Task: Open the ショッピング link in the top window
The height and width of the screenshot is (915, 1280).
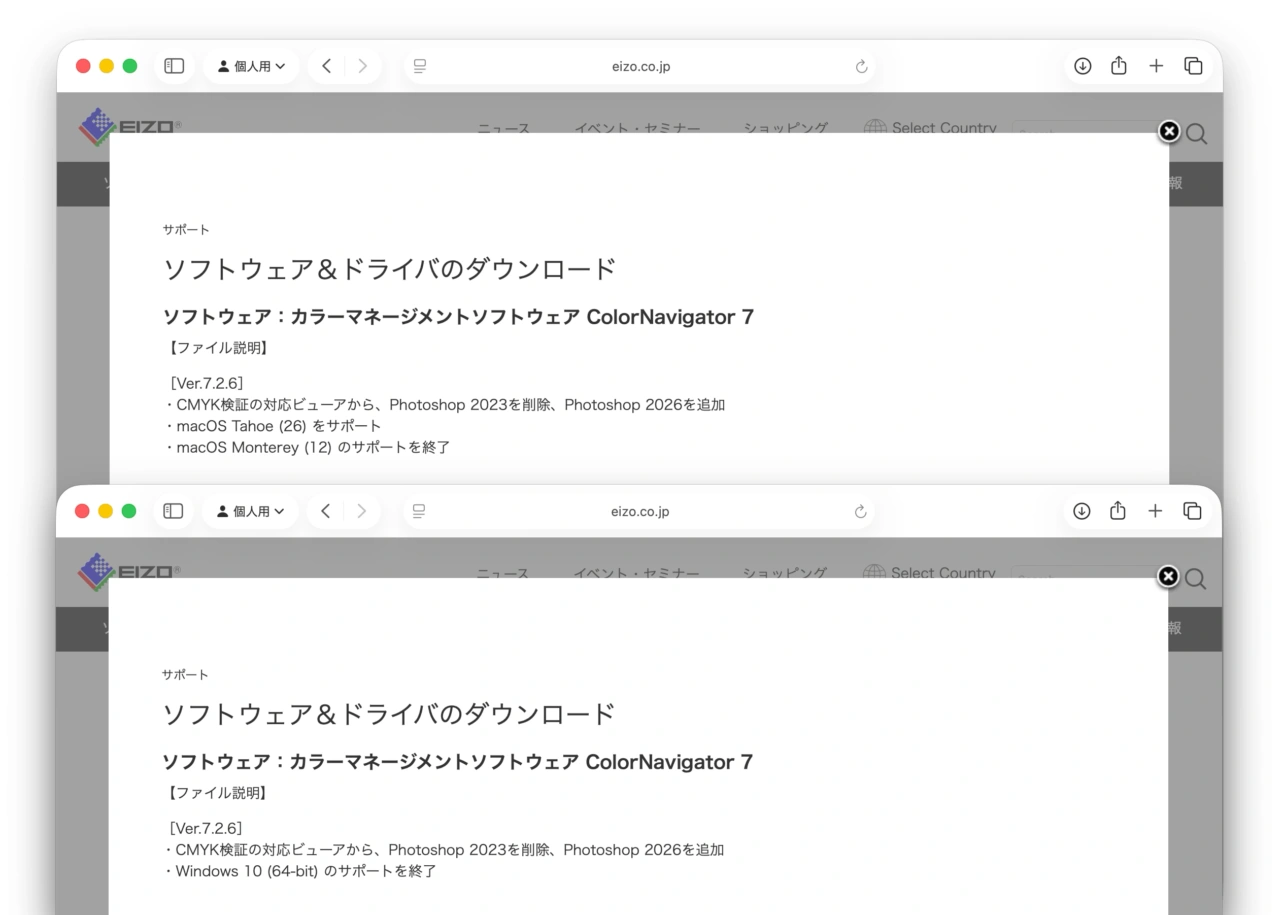Action: coord(785,127)
